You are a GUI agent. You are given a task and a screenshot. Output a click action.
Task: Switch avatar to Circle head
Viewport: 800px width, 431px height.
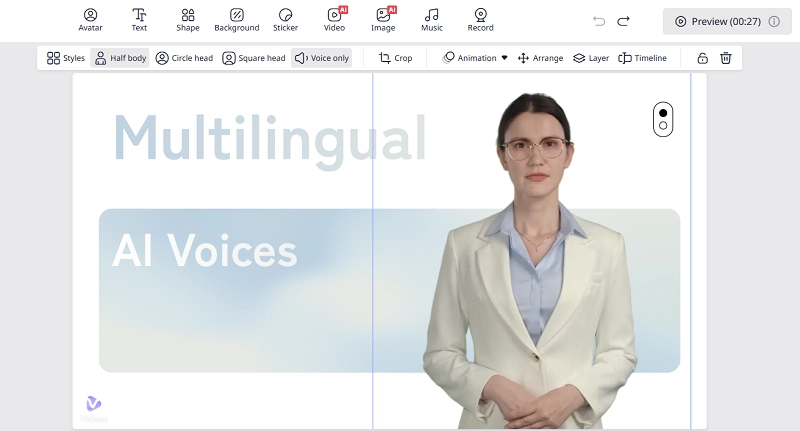click(x=184, y=58)
